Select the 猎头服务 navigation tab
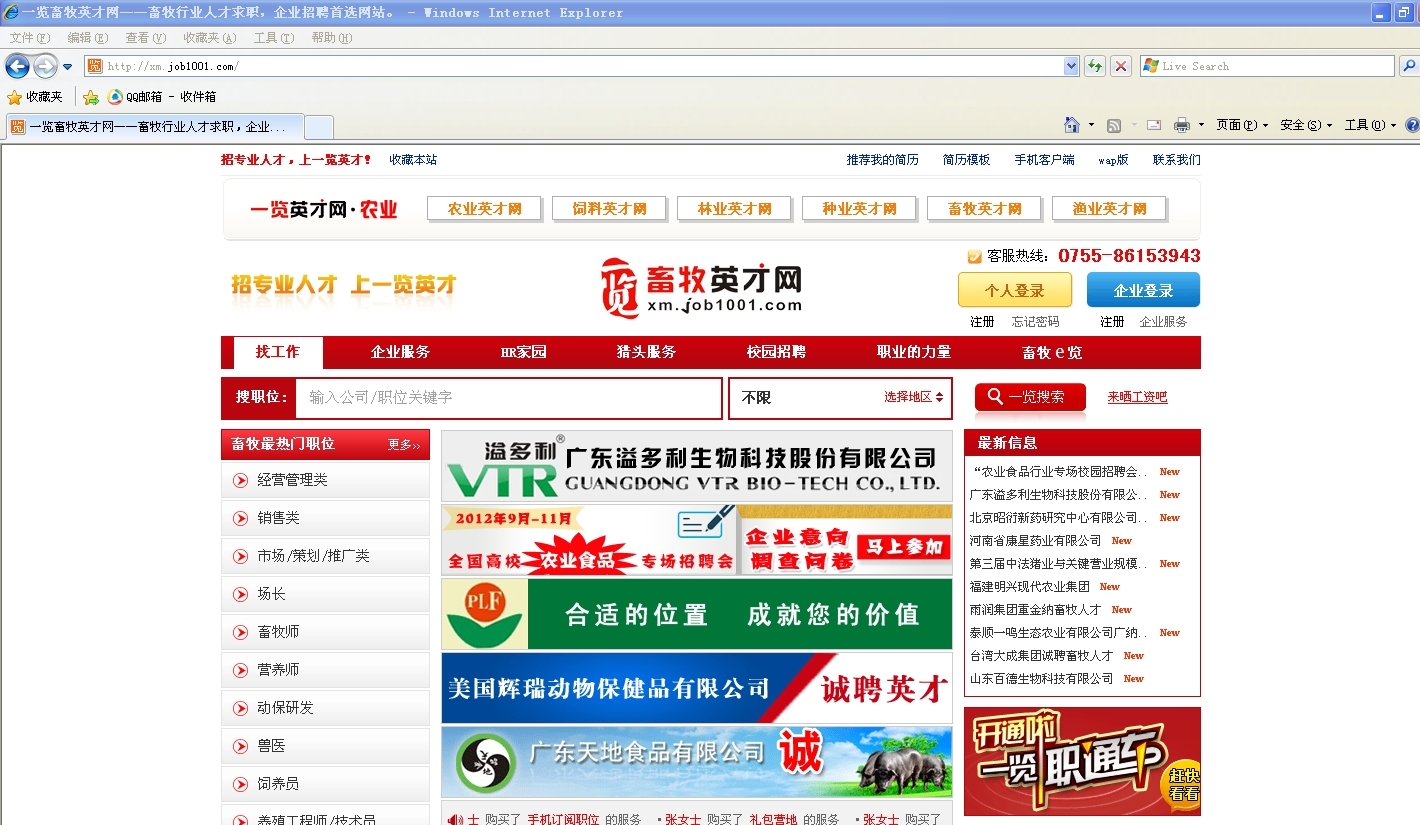The width and height of the screenshot is (1420, 825). click(x=646, y=352)
